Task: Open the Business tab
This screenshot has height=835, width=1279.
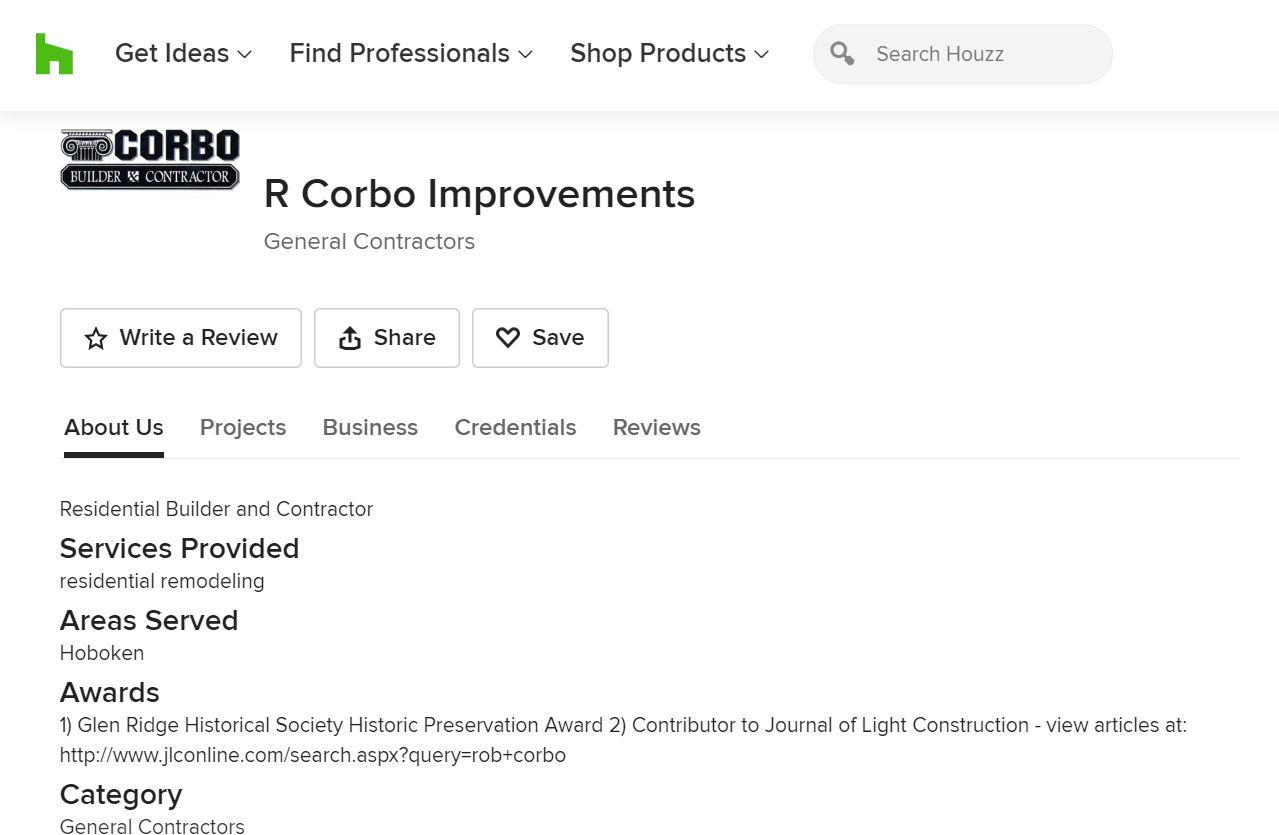Action: [x=370, y=428]
